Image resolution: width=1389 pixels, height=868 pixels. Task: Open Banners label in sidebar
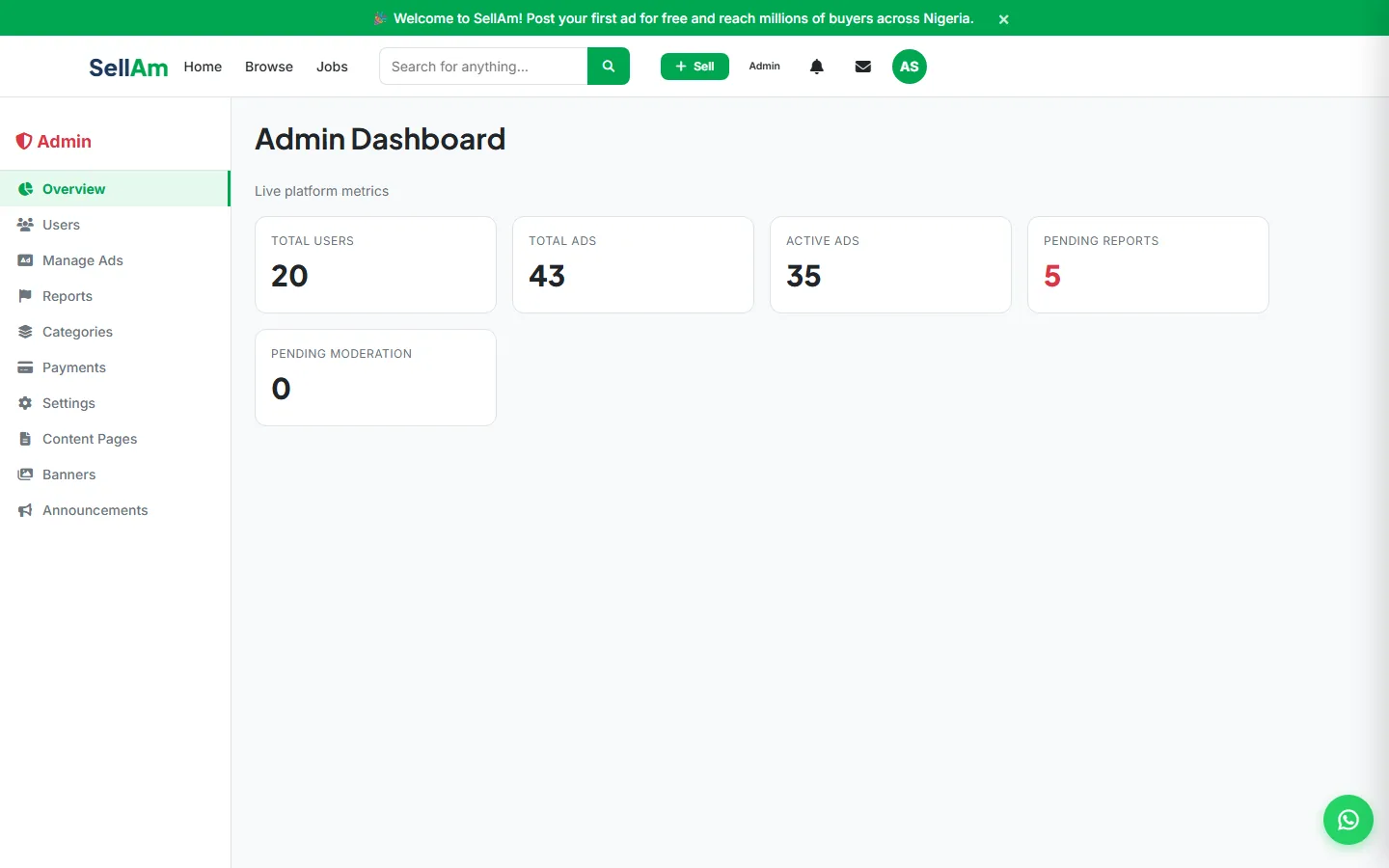tap(69, 475)
